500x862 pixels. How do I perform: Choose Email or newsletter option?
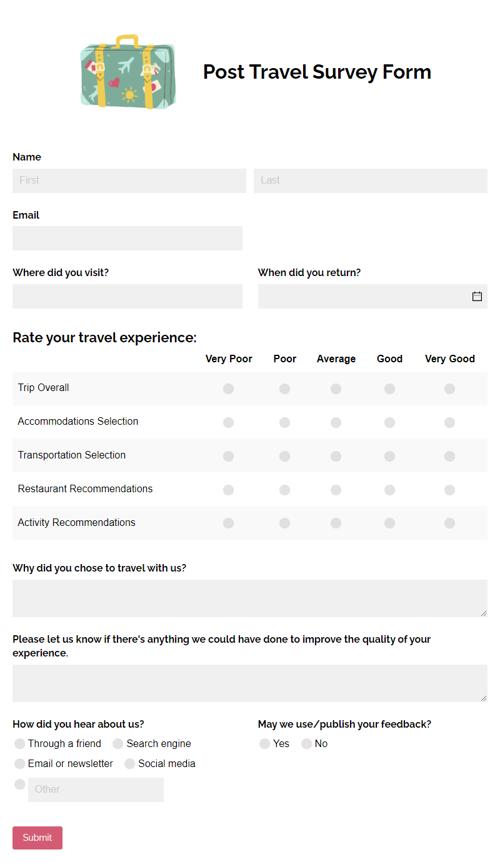(x=20, y=764)
